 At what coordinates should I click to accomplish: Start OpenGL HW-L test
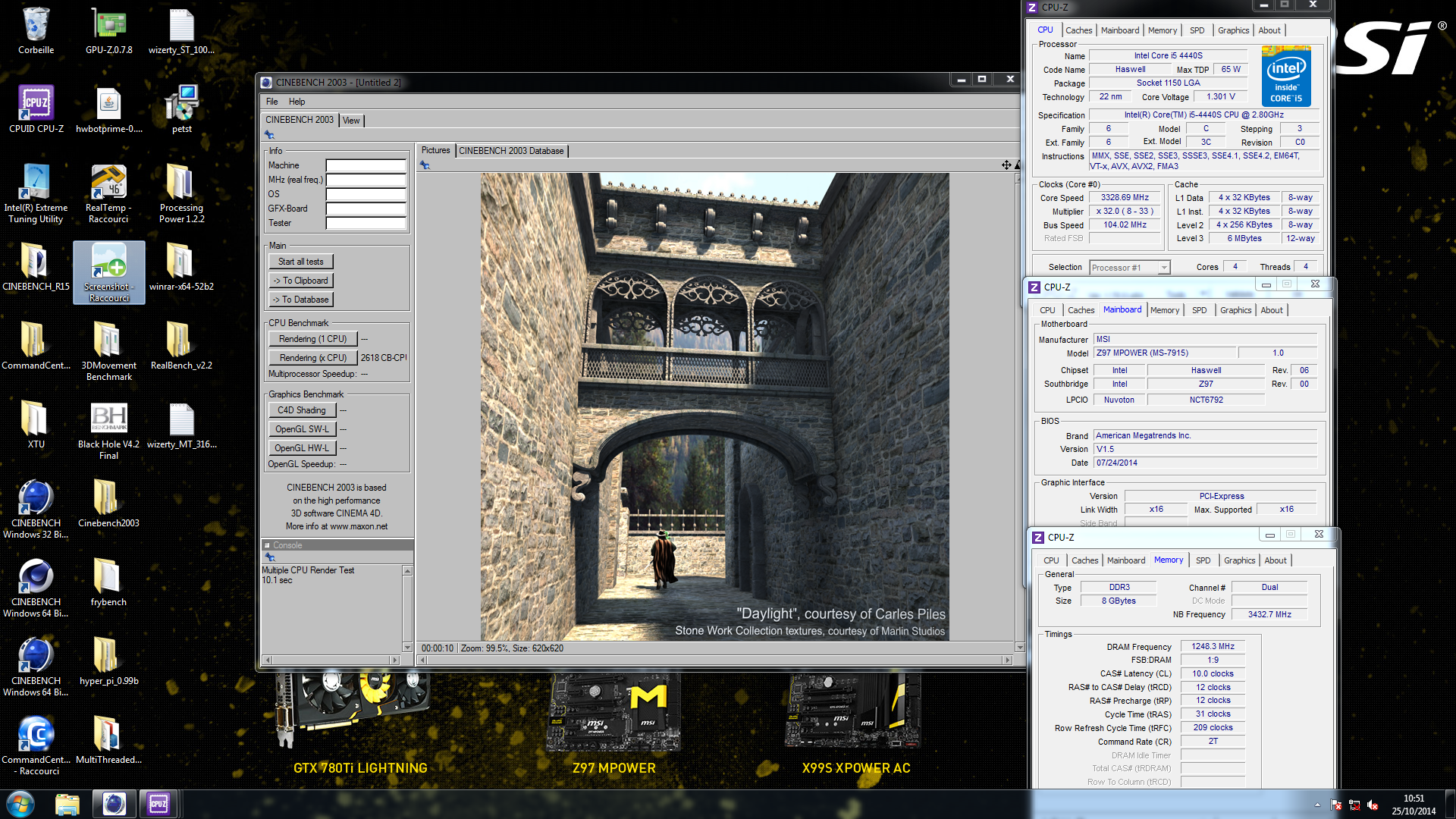pos(301,448)
